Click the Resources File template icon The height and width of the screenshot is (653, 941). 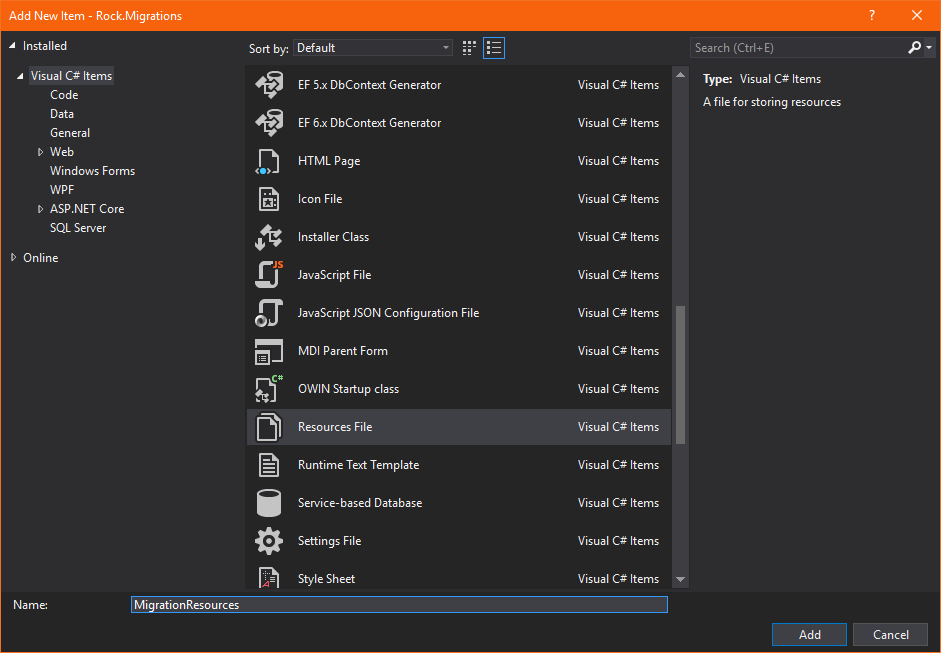point(268,427)
